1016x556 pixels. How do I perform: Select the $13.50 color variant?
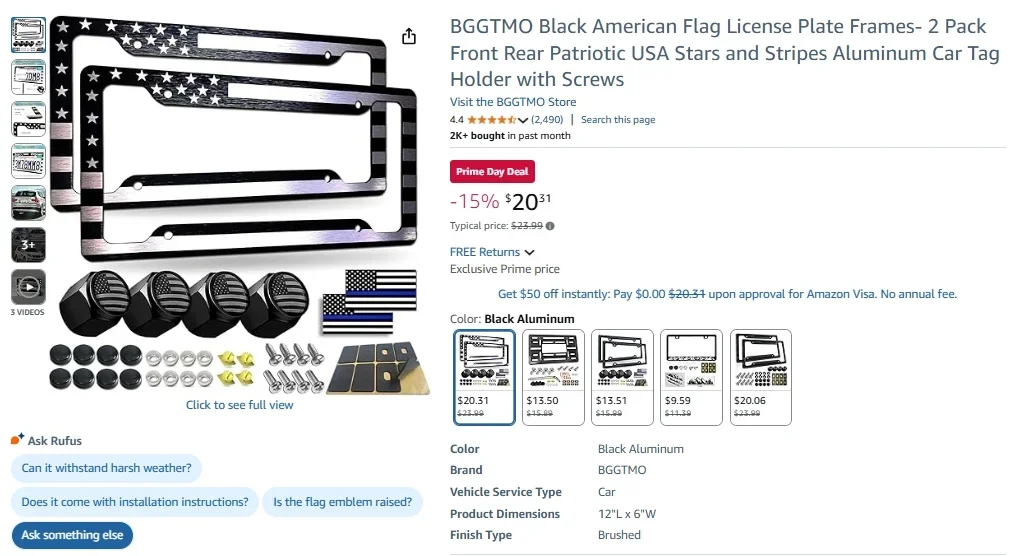(553, 377)
